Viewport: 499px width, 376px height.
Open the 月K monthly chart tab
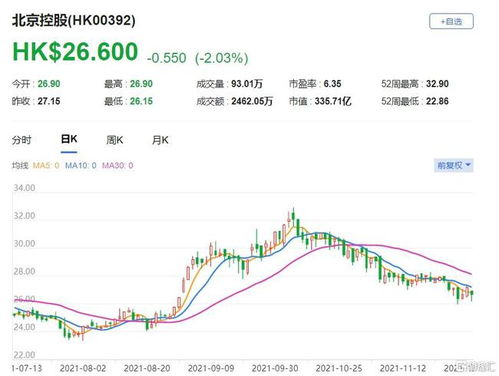160,140
